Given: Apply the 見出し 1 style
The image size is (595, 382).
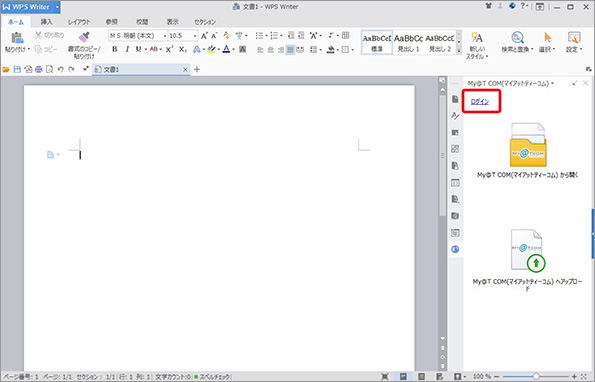Looking at the screenshot, I should pyautogui.click(x=408, y=42).
